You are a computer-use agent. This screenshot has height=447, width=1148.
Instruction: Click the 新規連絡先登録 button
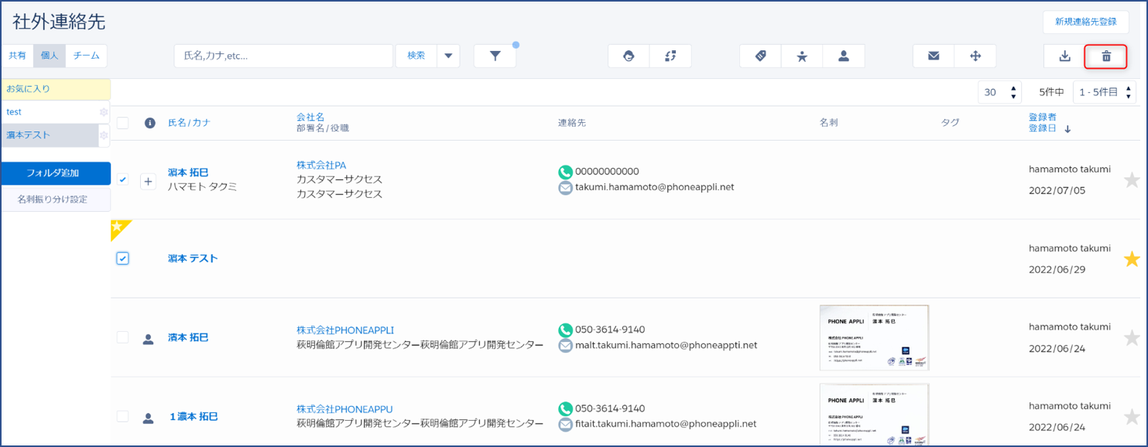[1085, 21]
